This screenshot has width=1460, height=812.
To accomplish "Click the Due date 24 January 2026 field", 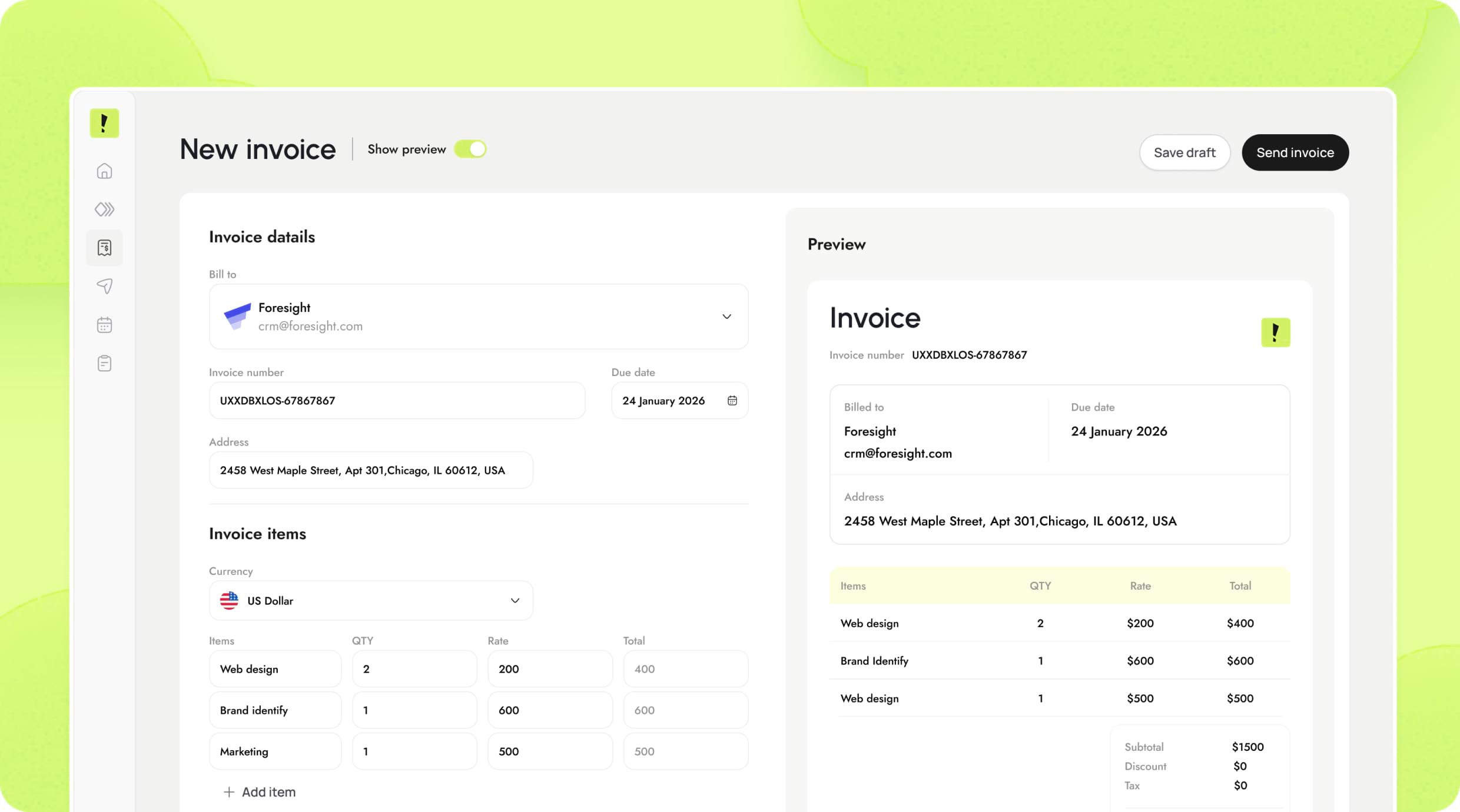I will [679, 401].
